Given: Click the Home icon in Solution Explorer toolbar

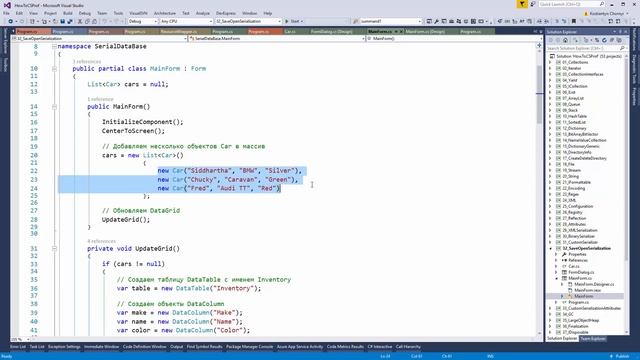Looking at the screenshot, I should [565, 40].
